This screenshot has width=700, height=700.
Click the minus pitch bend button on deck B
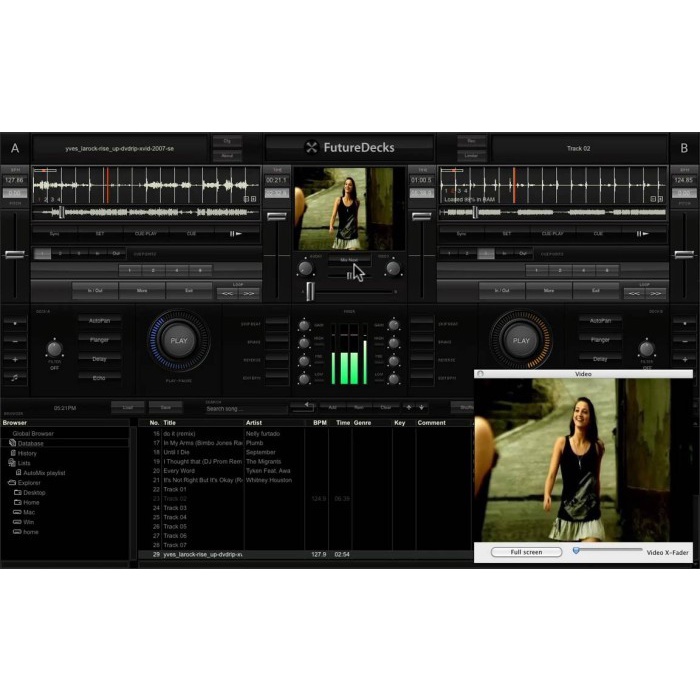[685, 341]
